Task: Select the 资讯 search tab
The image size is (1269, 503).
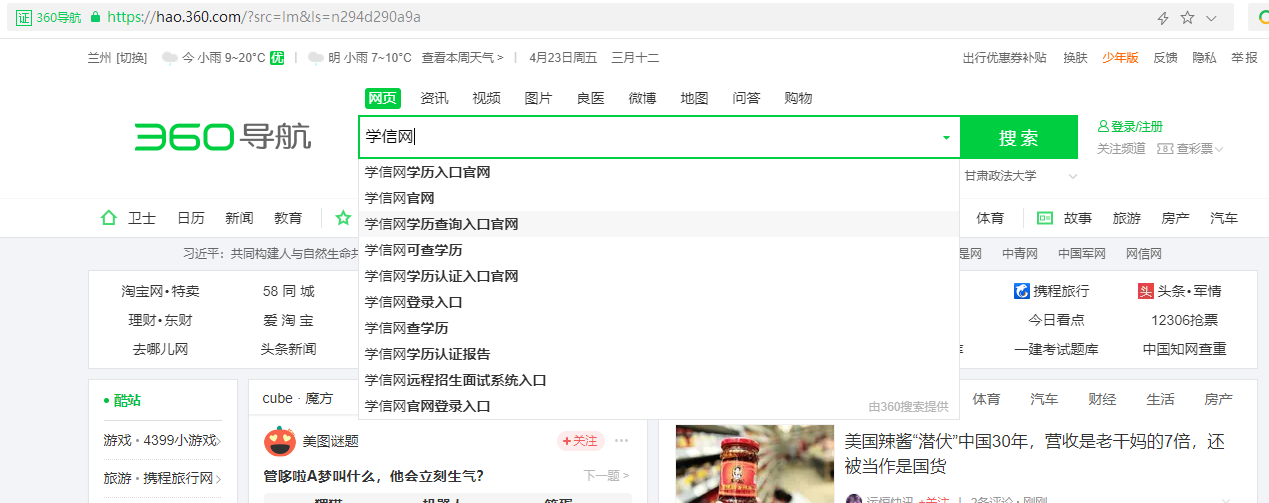Action: pyautogui.click(x=434, y=98)
